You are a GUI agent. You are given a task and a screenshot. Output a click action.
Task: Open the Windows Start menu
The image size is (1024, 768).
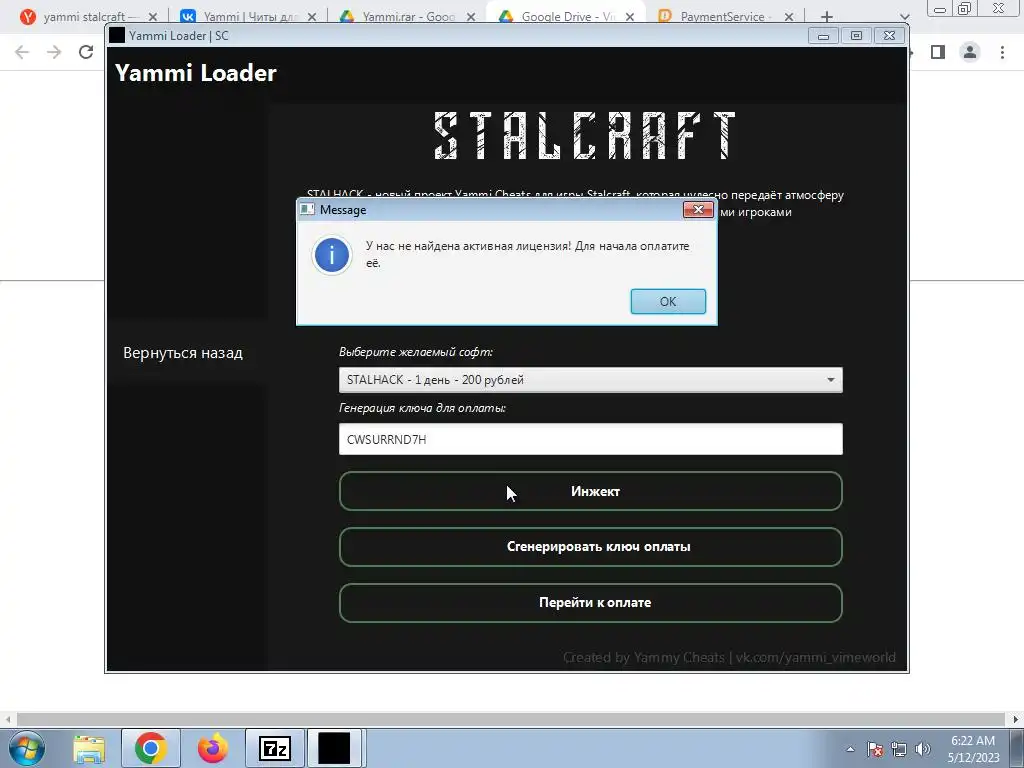27,748
